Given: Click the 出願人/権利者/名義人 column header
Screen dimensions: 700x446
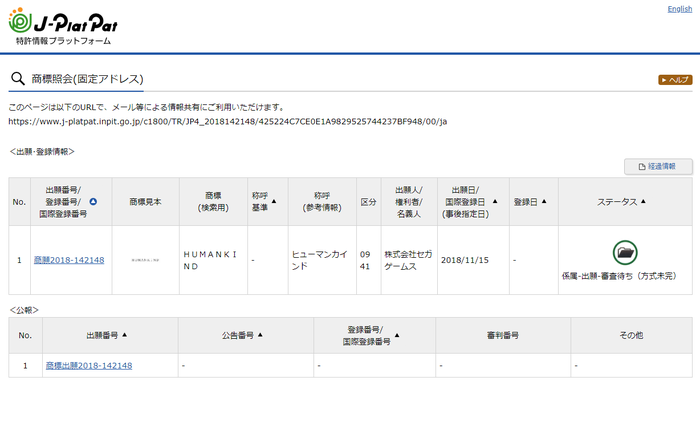Looking at the screenshot, I should (x=409, y=202).
